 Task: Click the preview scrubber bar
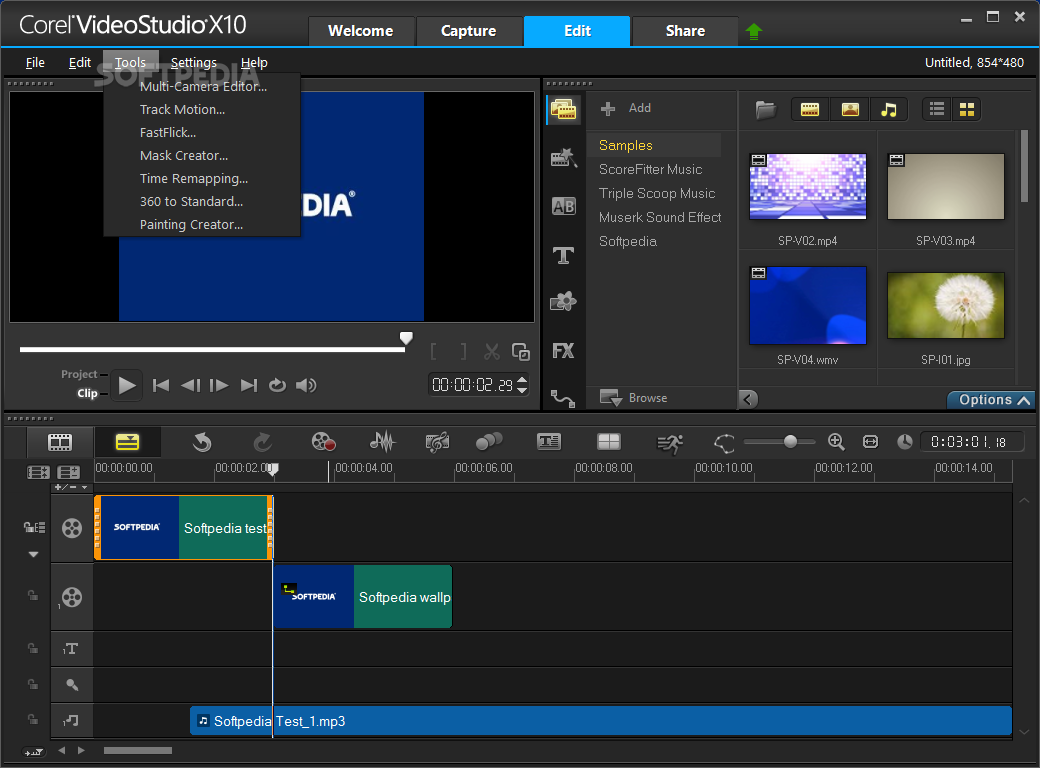(212, 349)
